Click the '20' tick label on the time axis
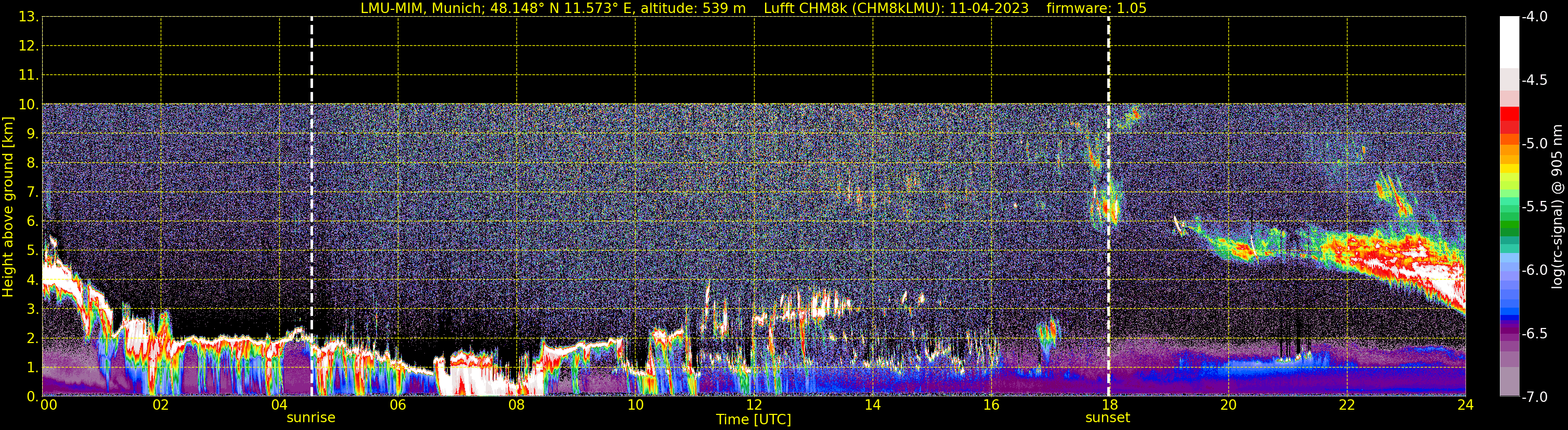 (1228, 406)
